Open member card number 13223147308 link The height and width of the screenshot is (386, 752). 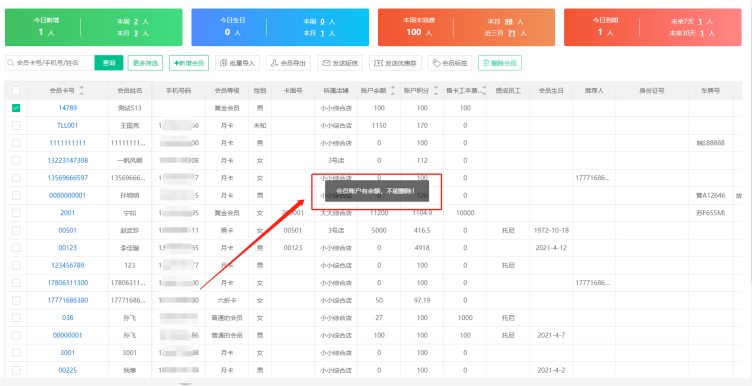(68, 160)
